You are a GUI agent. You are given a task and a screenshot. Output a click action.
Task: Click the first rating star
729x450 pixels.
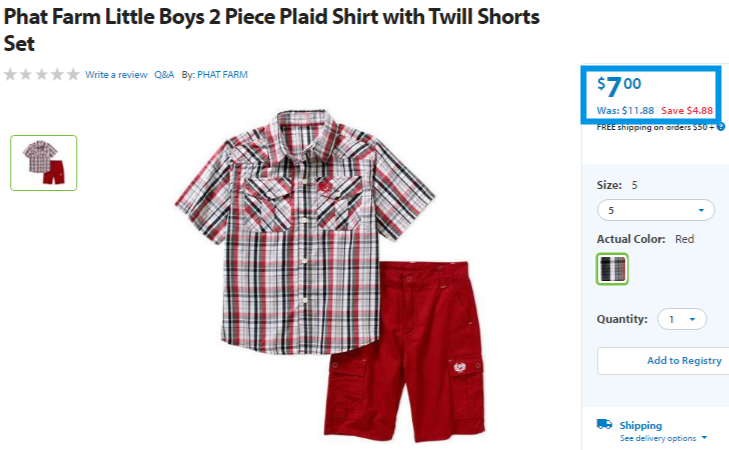coord(10,74)
